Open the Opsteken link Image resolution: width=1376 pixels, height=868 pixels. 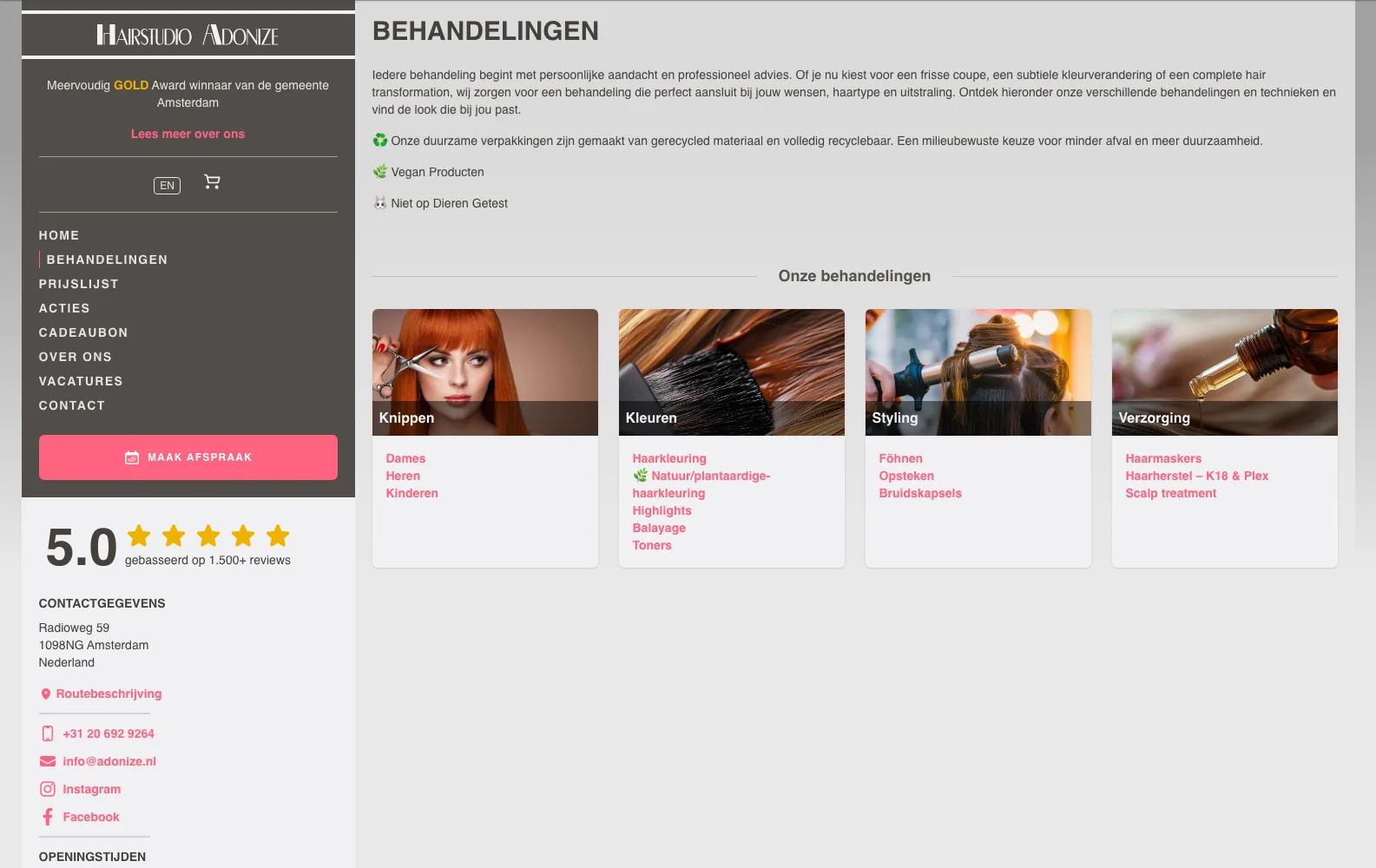pyautogui.click(x=906, y=476)
